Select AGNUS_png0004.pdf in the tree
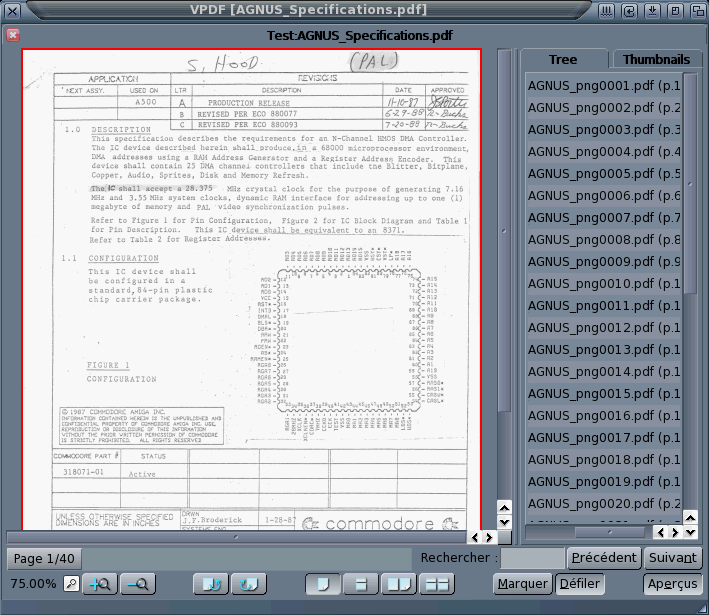 pos(604,151)
